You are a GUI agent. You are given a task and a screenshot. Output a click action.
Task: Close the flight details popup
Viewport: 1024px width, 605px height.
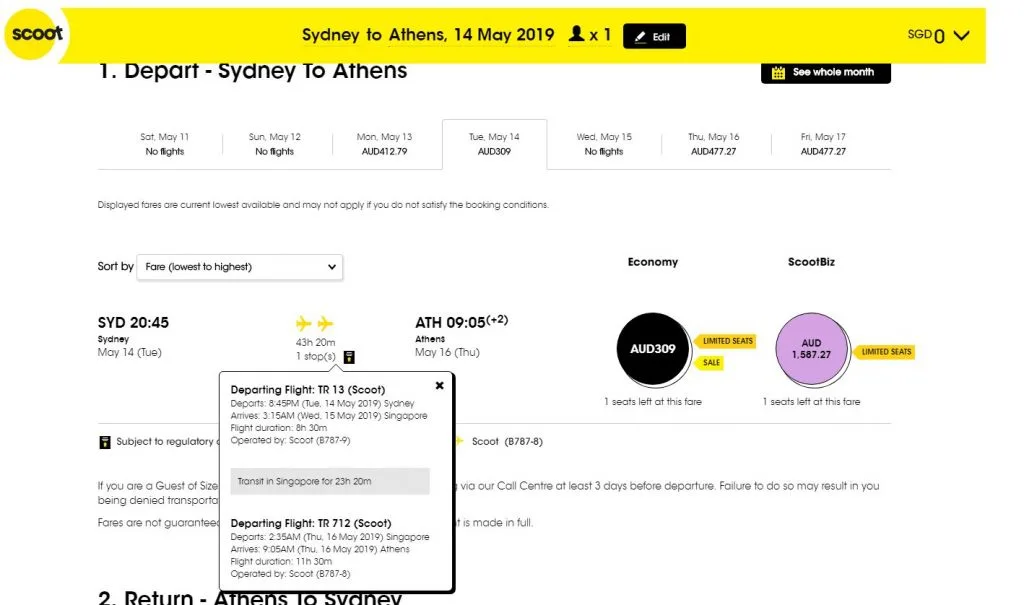coord(440,385)
